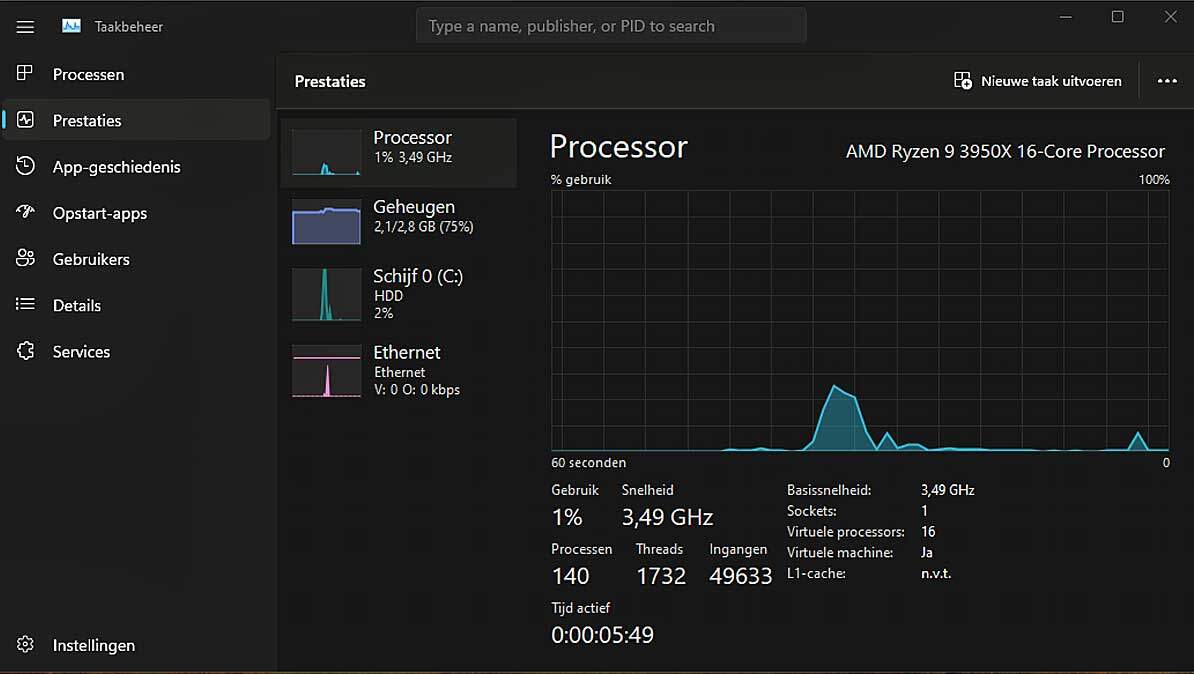1194x674 pixels.
Task: Focus the name, publisher, or PID search box
Action: [611, 26]
